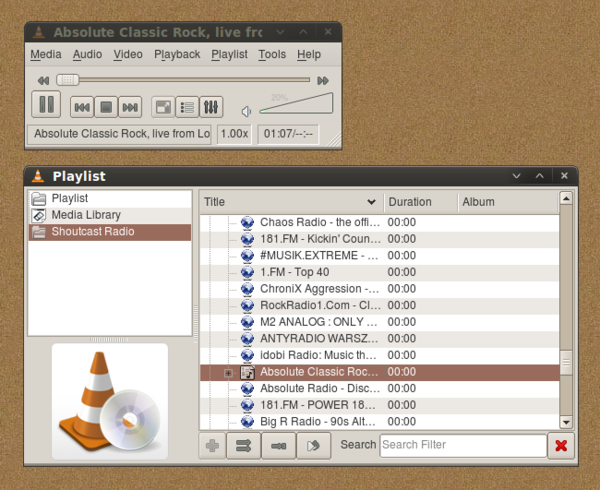This screenshot has height=490, width=600.
Task: Select Chaos Radio station row
Action: pyautogui.click(x=379, y=222)
